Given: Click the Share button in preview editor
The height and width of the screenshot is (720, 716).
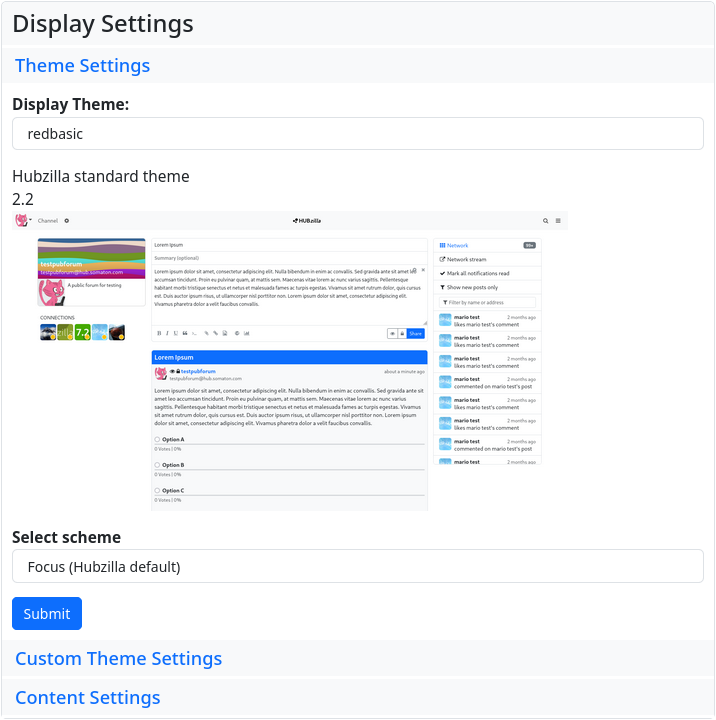Looking at the screenshot, I should (416, 333).
